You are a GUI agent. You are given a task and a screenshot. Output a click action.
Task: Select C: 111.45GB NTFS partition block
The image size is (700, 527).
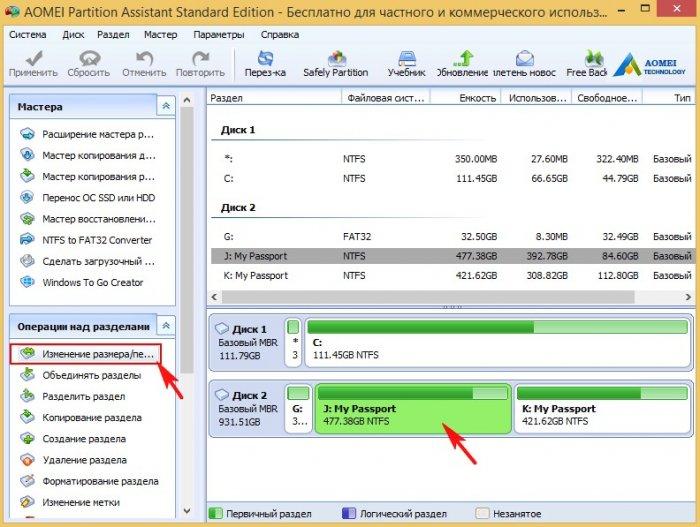pyautogui.click(x=497, y=343)
